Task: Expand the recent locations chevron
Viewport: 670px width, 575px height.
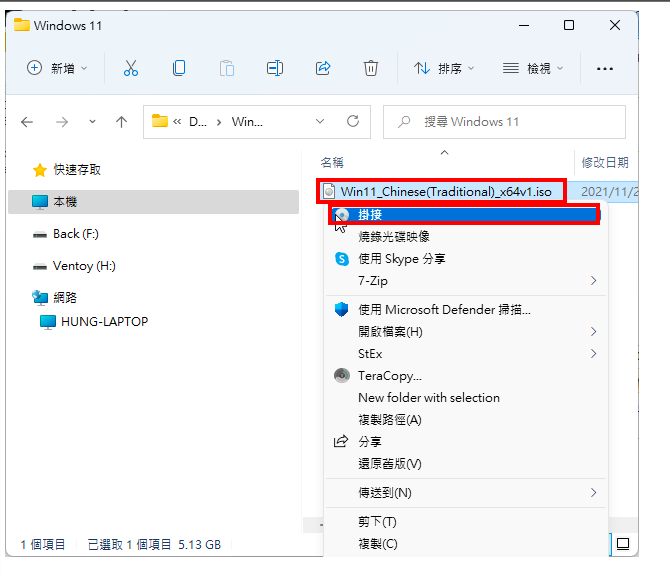Action: click(92, 122)
